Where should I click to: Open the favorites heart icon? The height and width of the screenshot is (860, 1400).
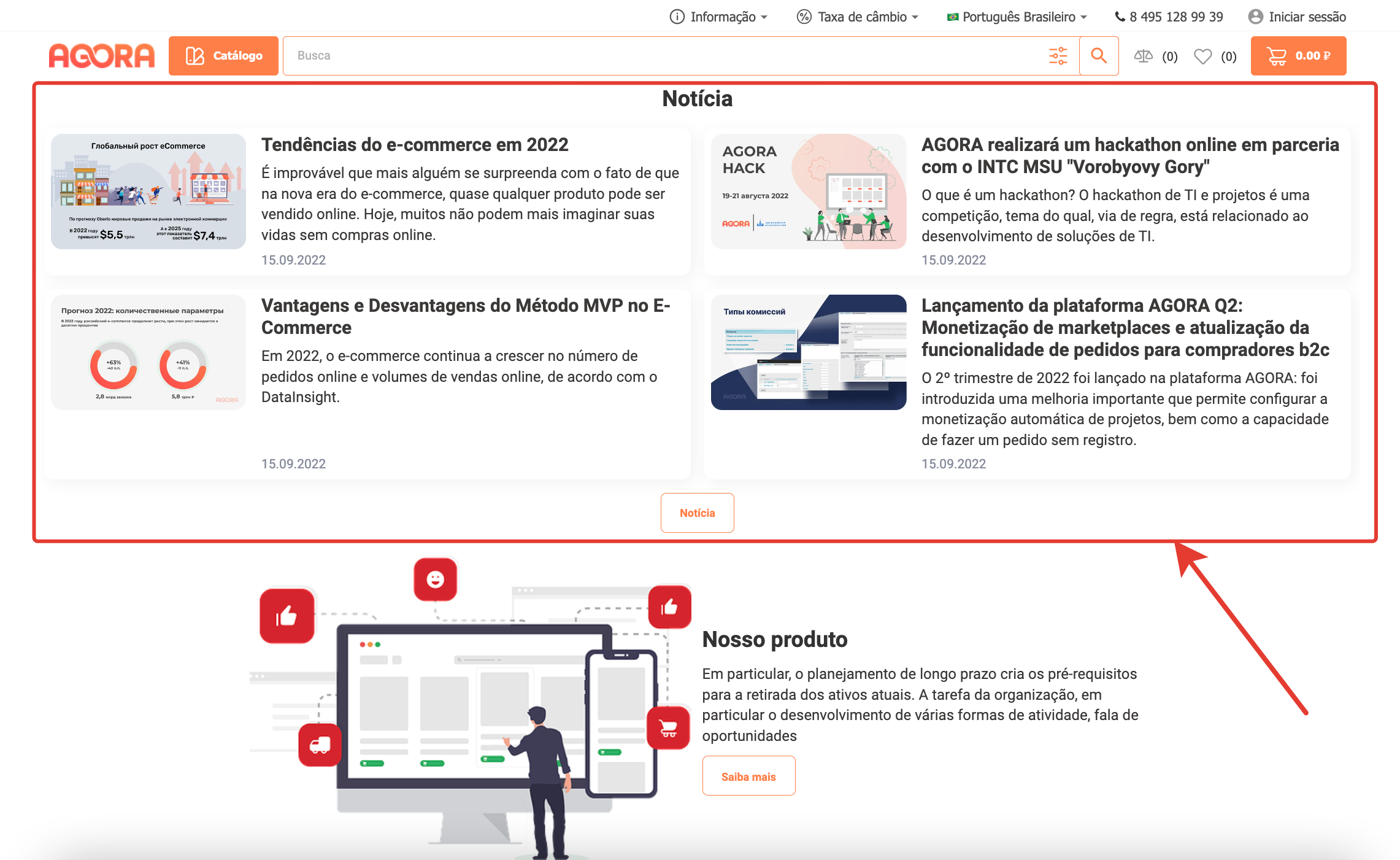tap(1202, 56)
